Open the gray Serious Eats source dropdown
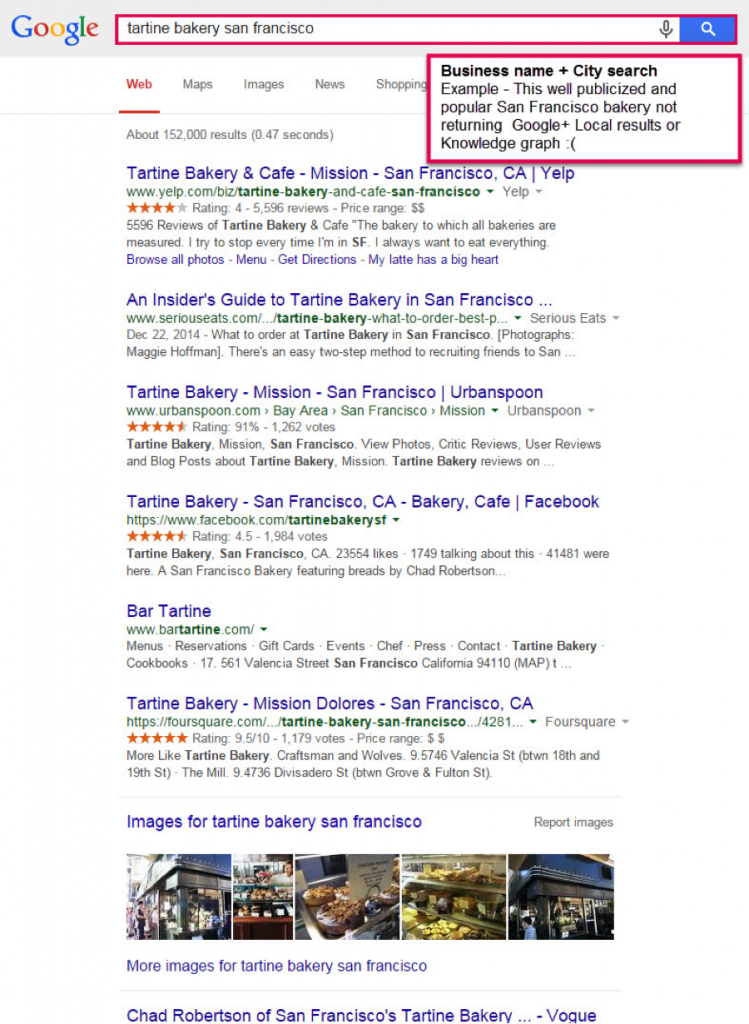Screen dimensions: 749x1024 [x=615, y=318]
